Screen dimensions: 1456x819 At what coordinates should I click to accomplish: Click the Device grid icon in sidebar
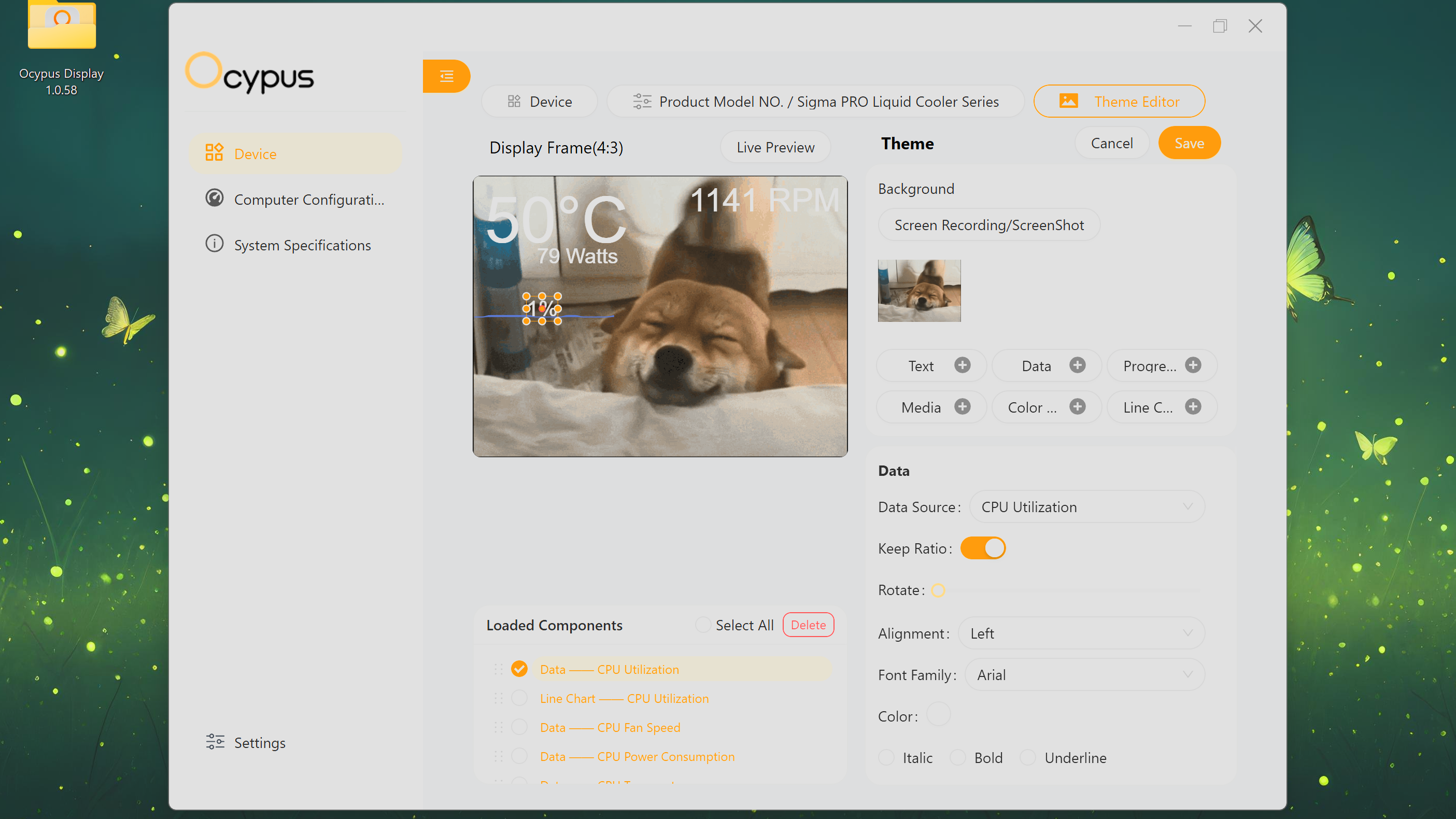[214, 152]
